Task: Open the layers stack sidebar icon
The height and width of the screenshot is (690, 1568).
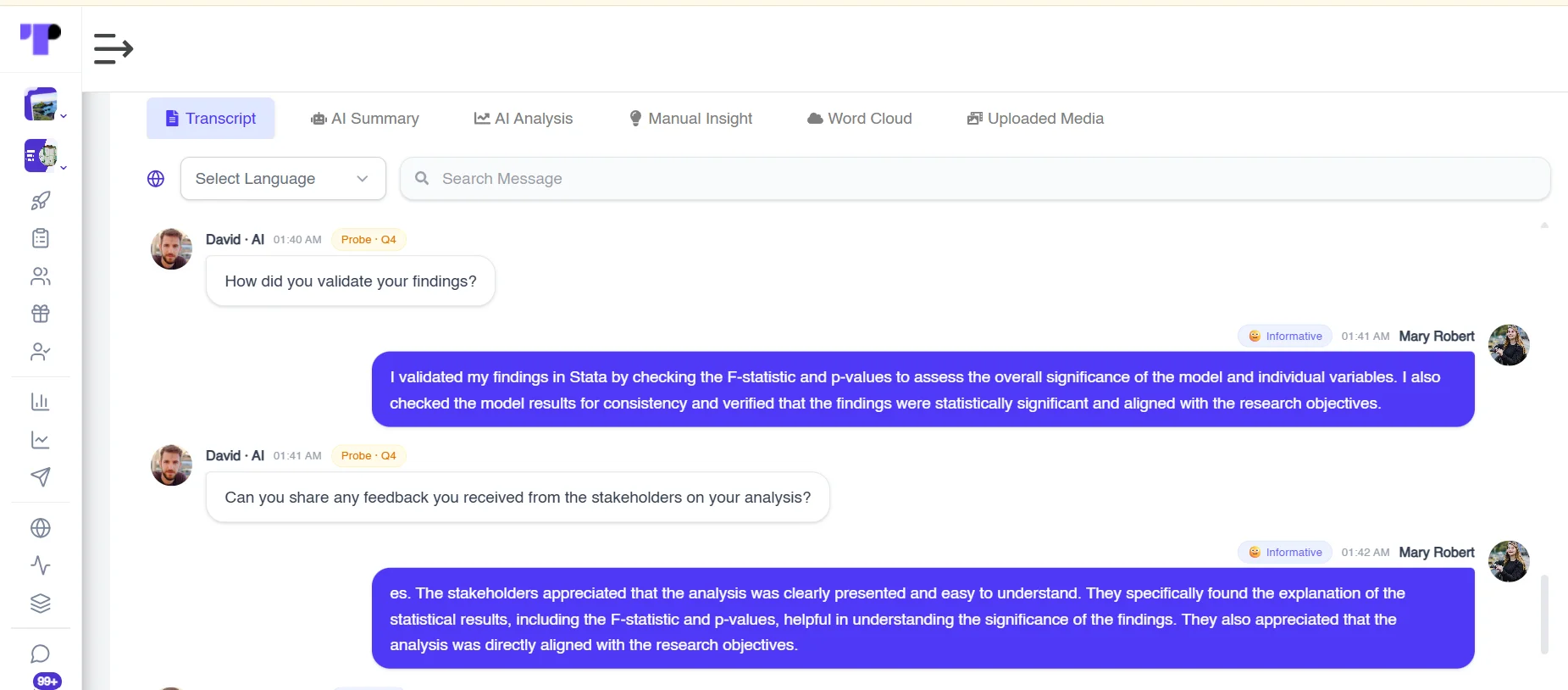Action: (41, 604)
